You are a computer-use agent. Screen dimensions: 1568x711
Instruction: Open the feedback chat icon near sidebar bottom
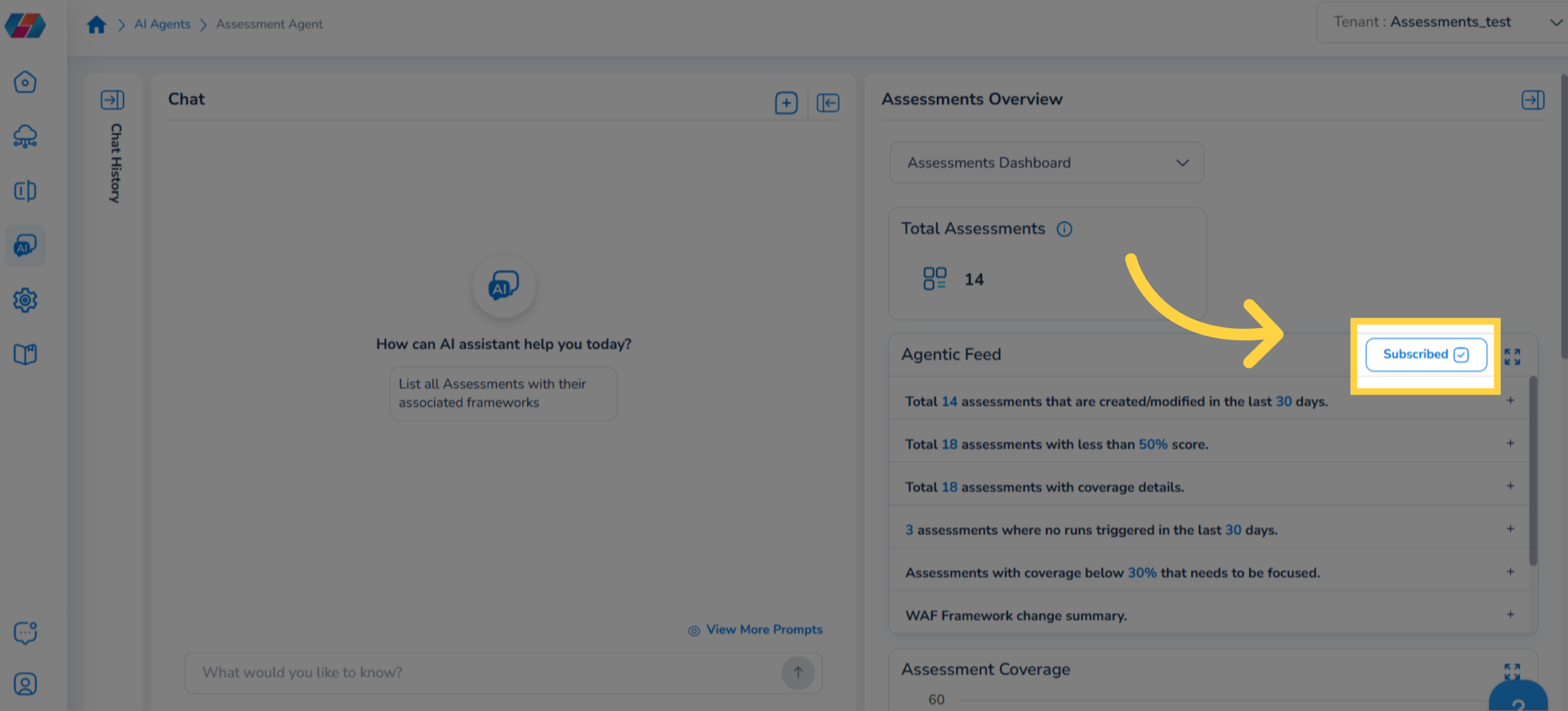(25, 633)
